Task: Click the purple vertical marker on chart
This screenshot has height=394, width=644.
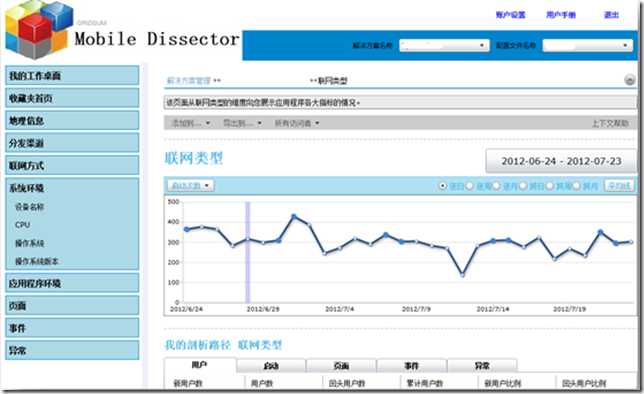Action: (x=248, y=252)
